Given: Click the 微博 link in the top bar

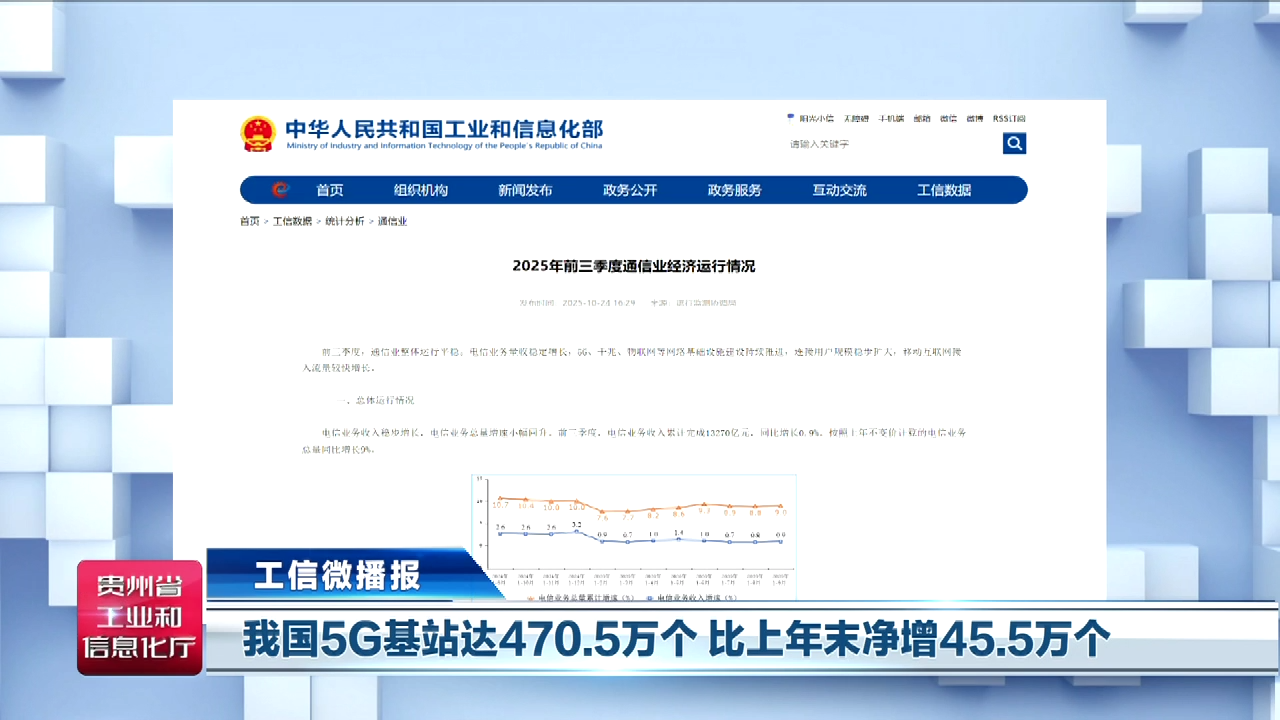Looking at the screenshot, I should tap(974, 118).
